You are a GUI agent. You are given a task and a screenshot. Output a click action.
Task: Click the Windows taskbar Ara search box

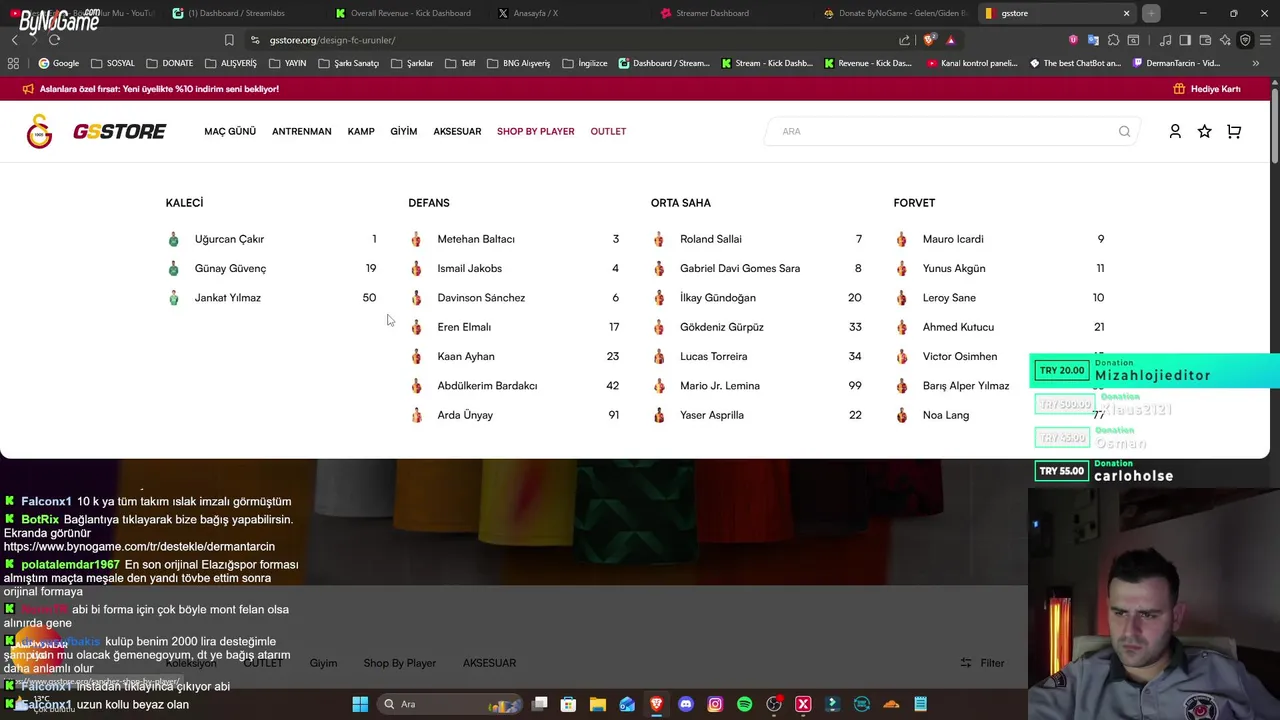click(449, 704)
